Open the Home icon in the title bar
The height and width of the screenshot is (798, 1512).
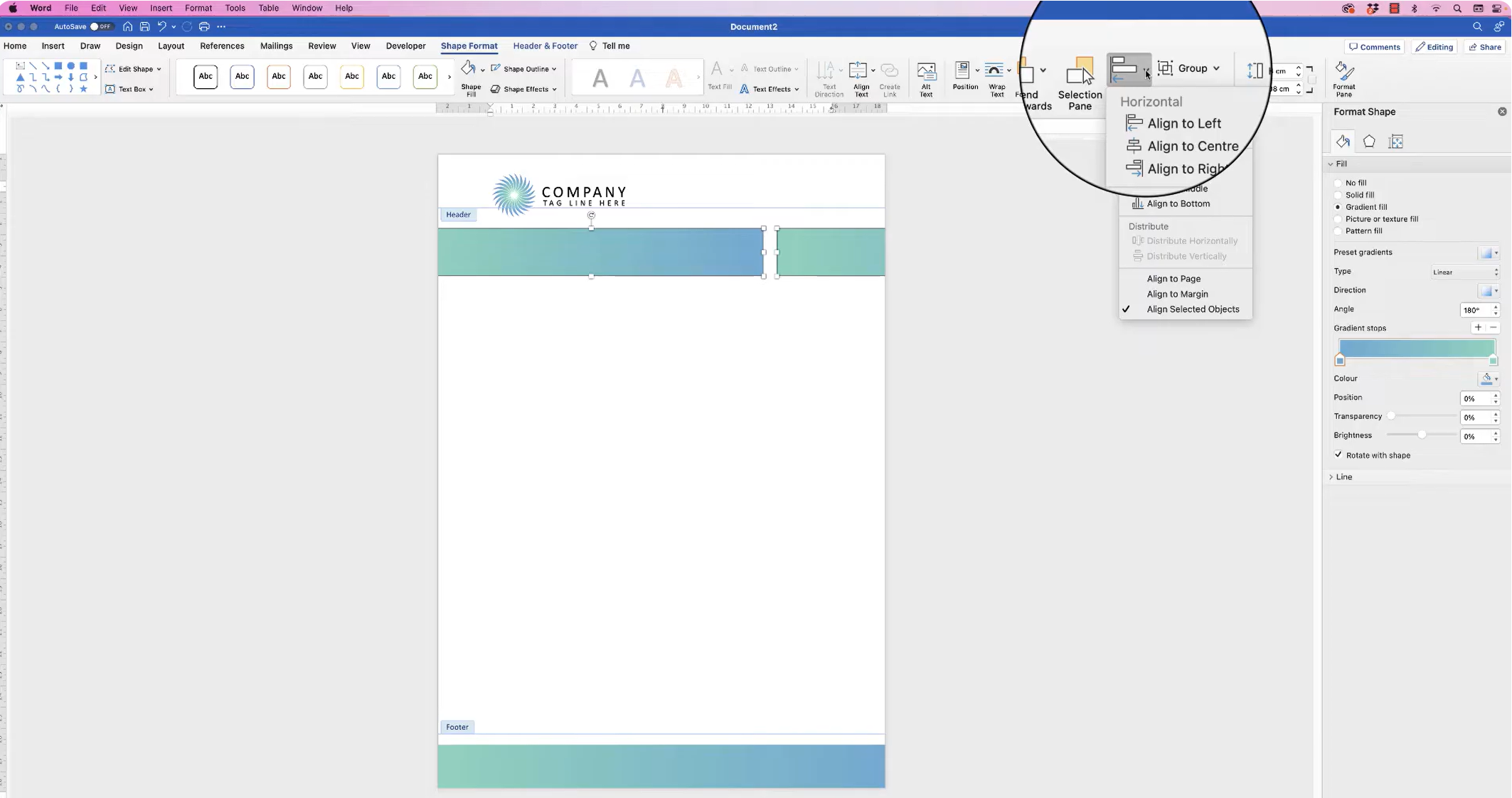(x=127, y=26)
